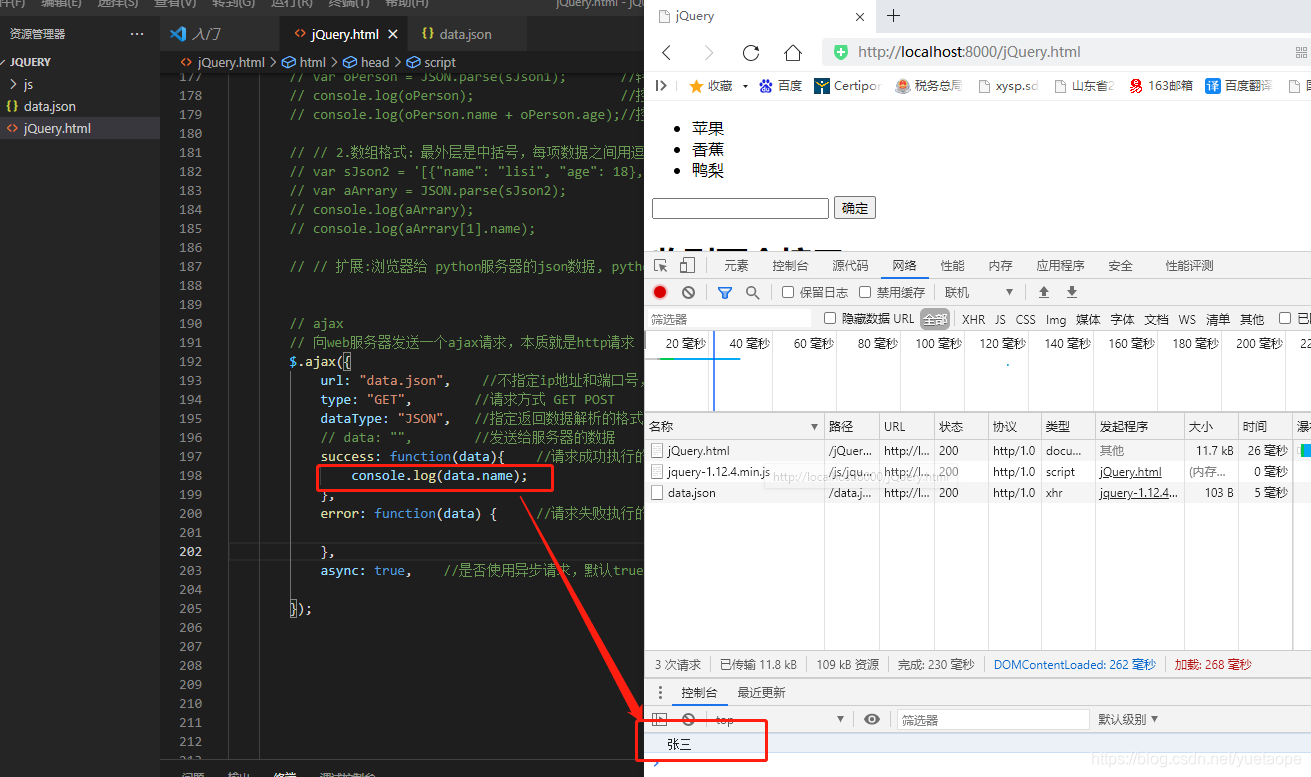Open the Certipor bookmark
This screenshot has width=1311, height=777.
(847, 86)
